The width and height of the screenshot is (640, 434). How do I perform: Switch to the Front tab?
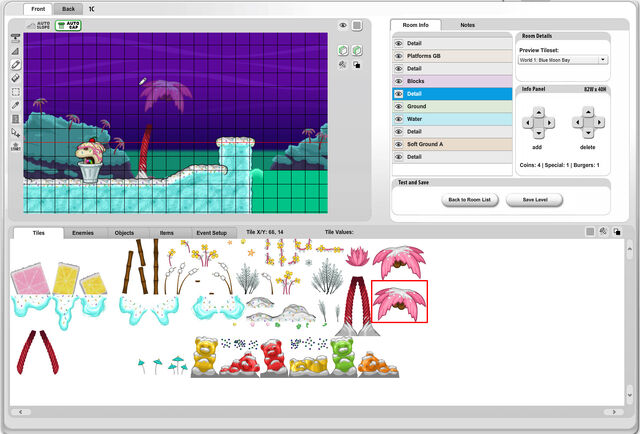point(38,9)
